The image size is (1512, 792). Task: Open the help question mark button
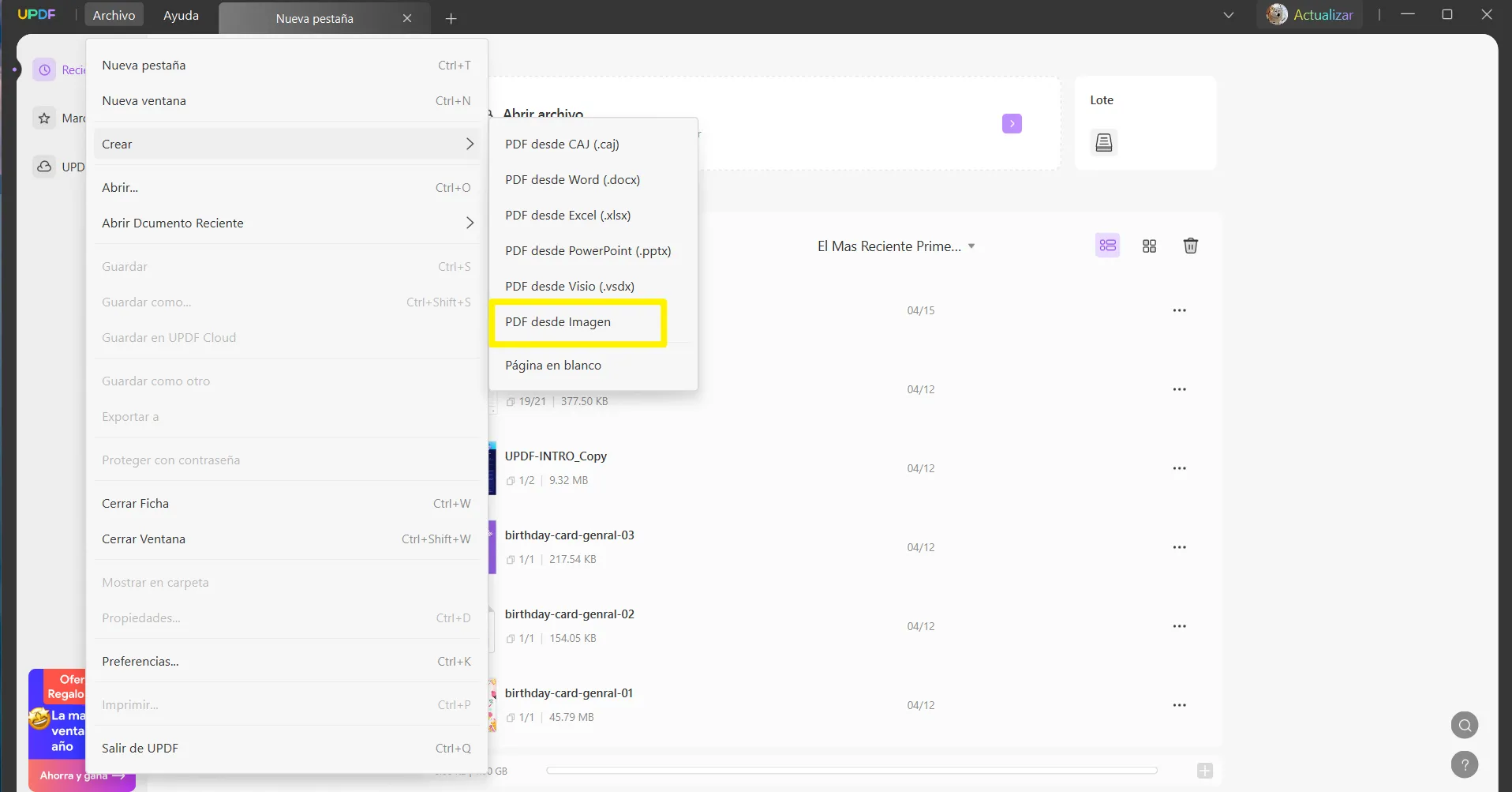[1465, 764]
